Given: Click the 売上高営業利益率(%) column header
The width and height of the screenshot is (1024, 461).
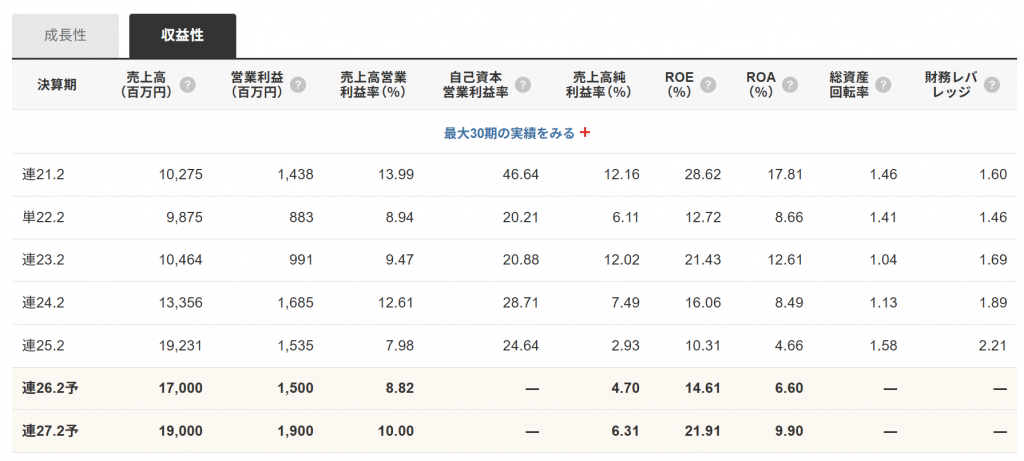Looking at the screenshot, I should [374, 85].
